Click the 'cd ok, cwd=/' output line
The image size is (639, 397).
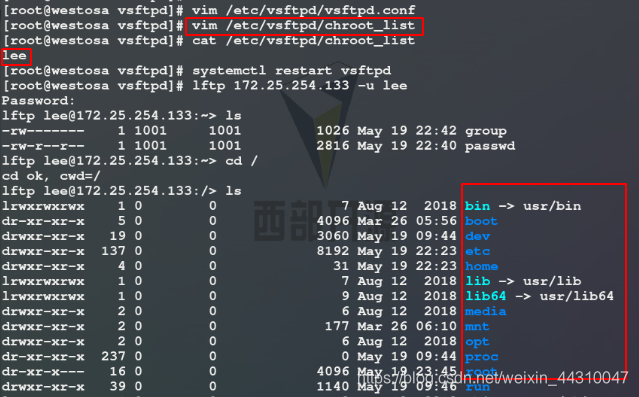(x=51, y=176)
